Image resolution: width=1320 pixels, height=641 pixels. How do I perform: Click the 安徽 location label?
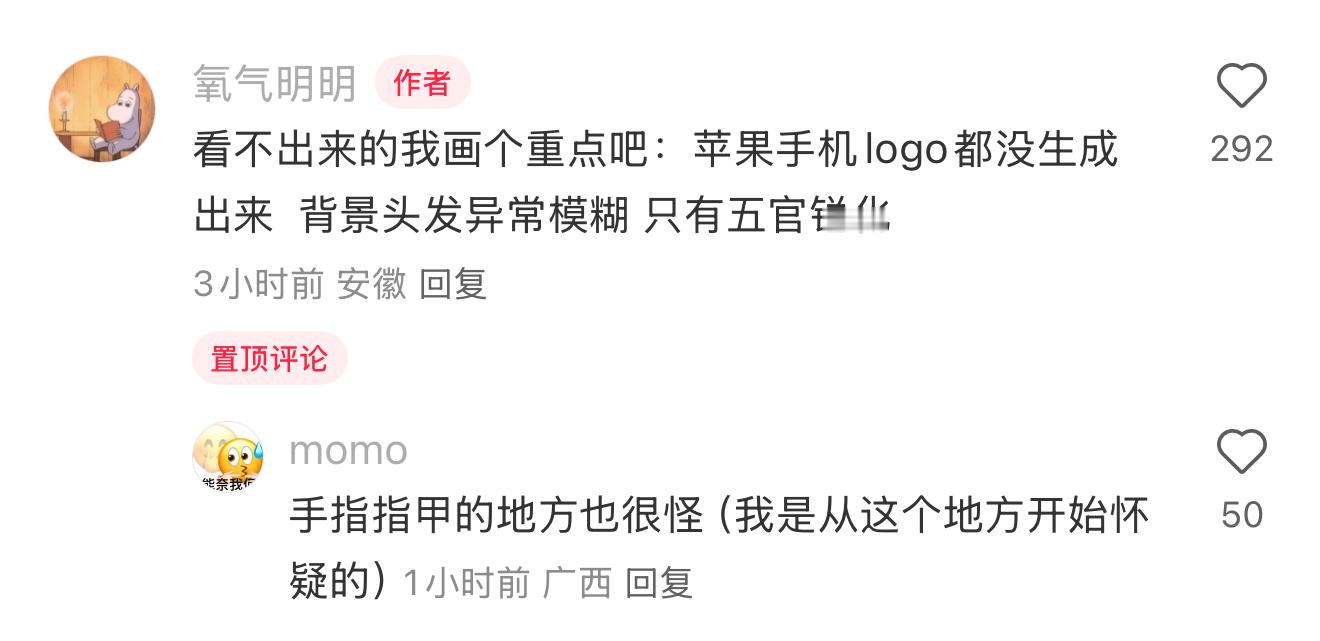(x=371, y=285)
